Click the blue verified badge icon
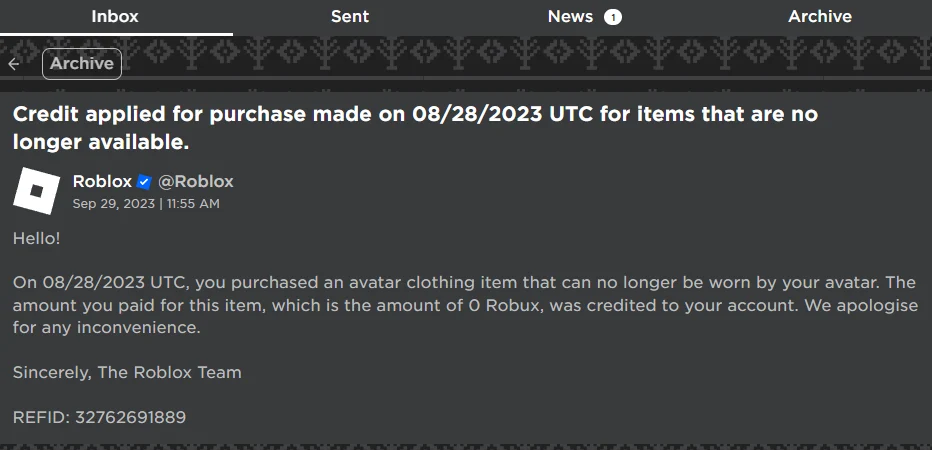Screen dimensions: 932x450 pyautogui.click(x=144, y=182)
